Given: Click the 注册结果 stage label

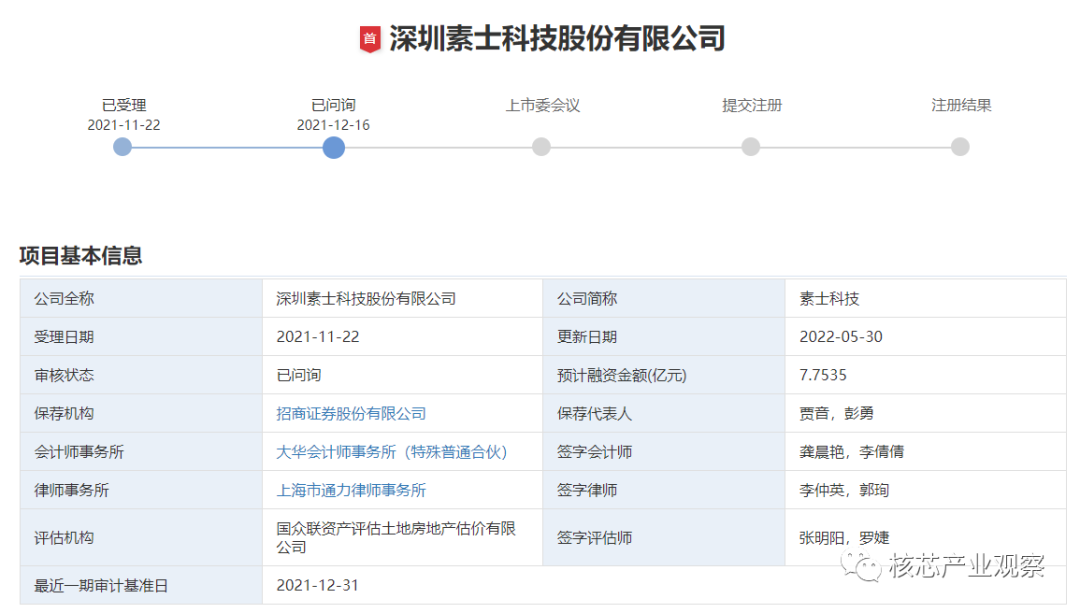Looking at the screenshot, I should (962, 105).
